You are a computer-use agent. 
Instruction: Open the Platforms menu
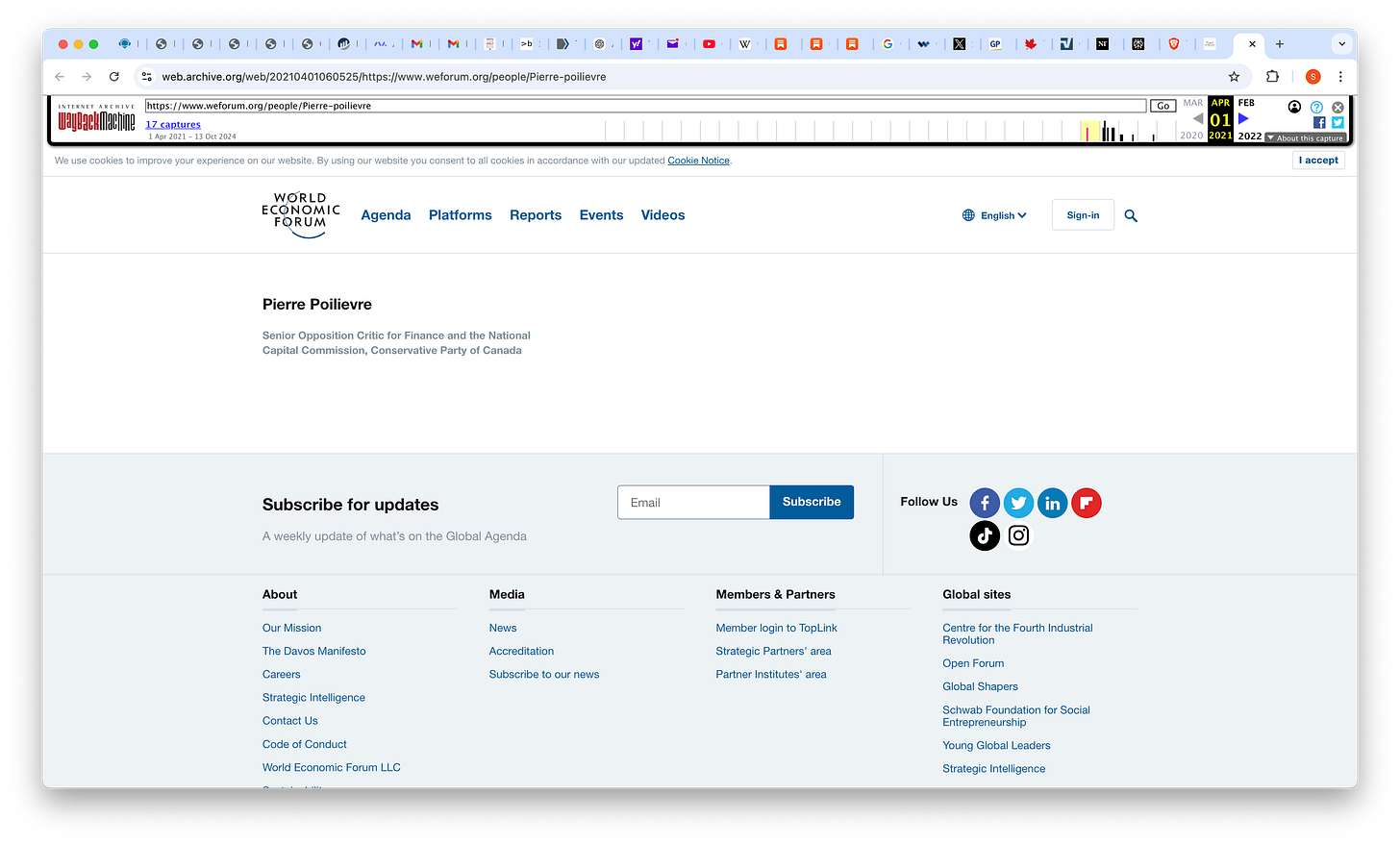pyautogui.click(x=461, y=215)
